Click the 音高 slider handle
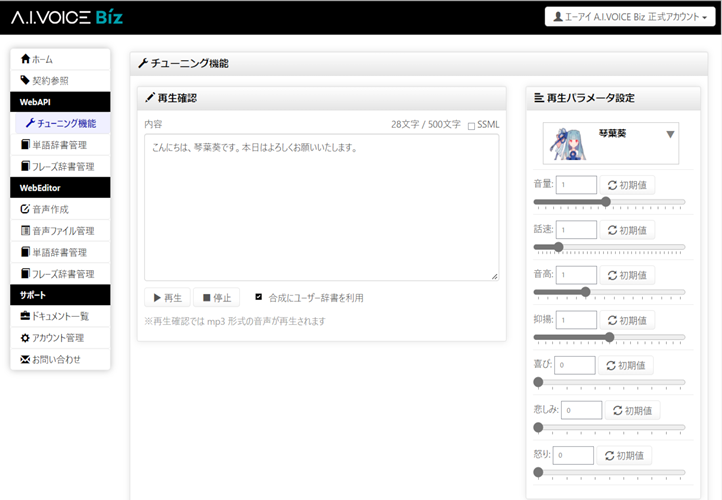This screenshot has width=722, height=500. click(585, 292)
